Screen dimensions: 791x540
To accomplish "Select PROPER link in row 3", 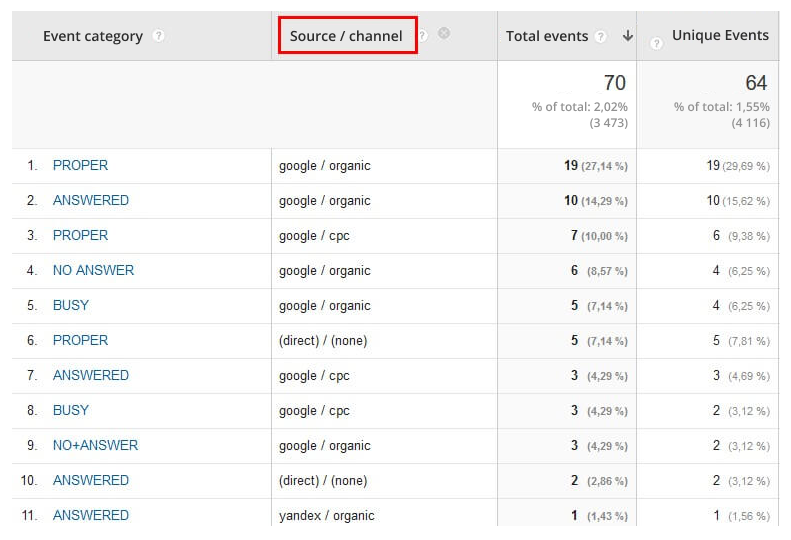I will tap(80, 235).
